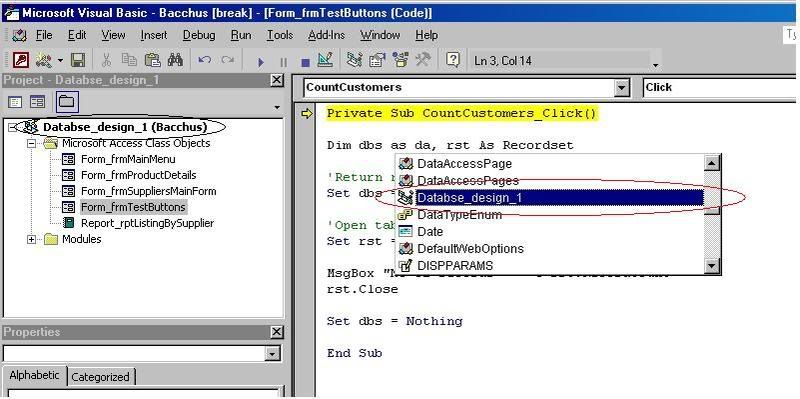This screenshot has width=800, height=399.
Task: Click autocomplete list scroll up arrow
Action: (711, 163)
